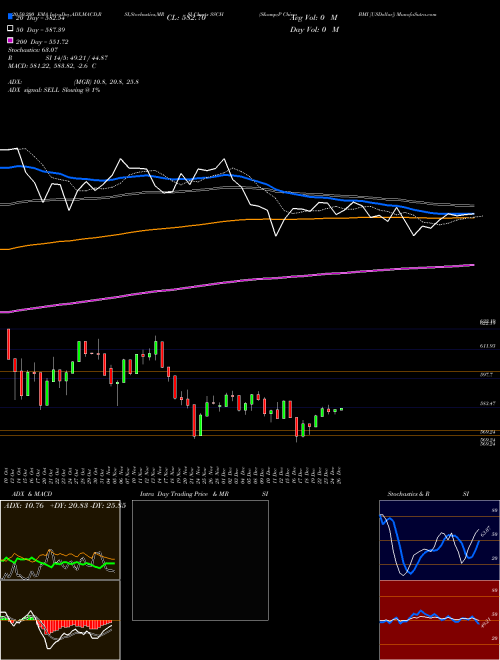Open the MACD histogram chart panel
Viewport: 500px width, 660px height.
pyautogui.click(x=60, y=620)
